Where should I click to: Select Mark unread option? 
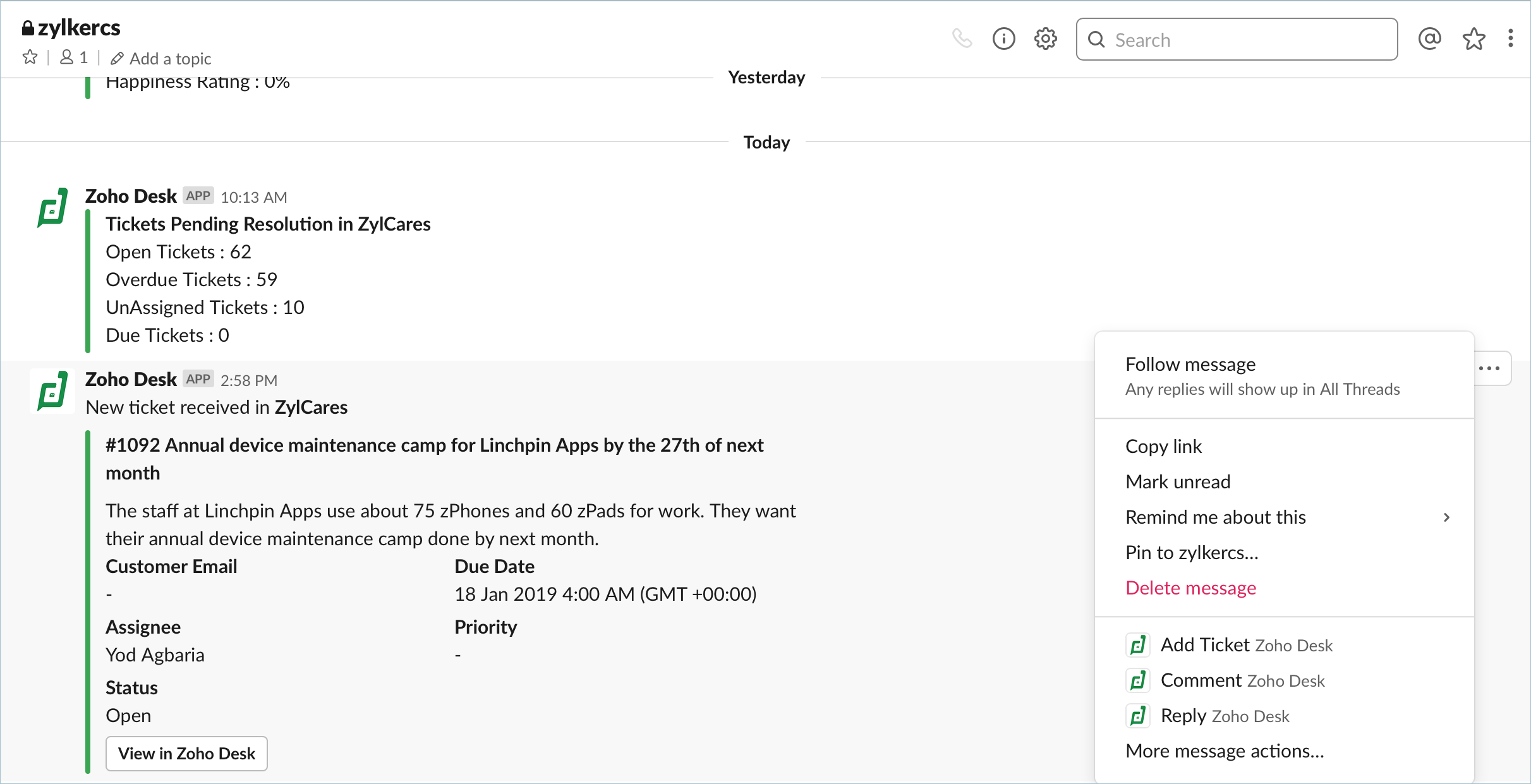tap(1178, 482)
